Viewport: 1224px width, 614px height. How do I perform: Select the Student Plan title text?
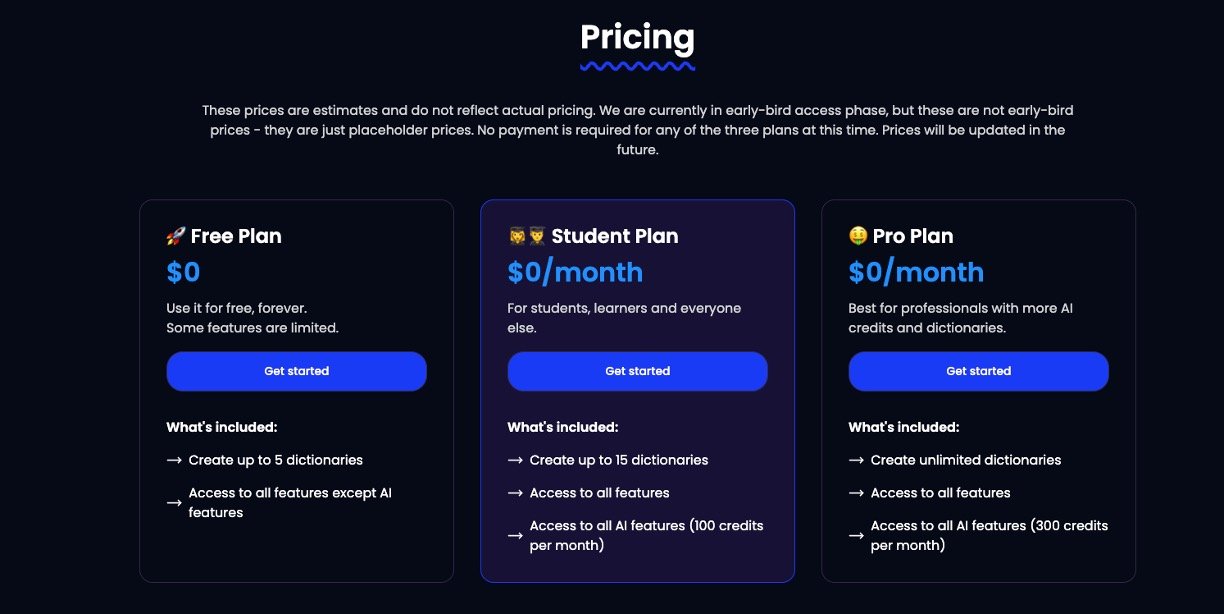[614, 237]
